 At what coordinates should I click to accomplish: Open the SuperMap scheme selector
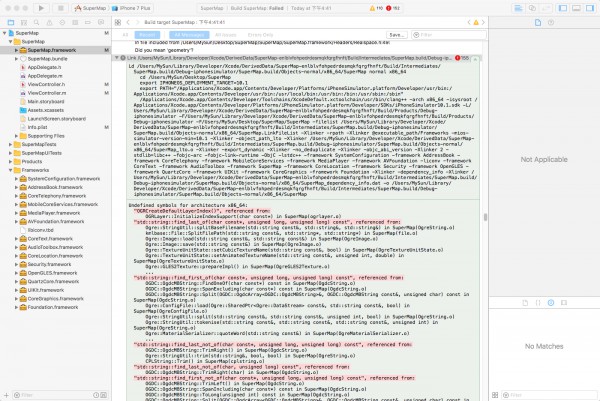(x=90, y=8)
